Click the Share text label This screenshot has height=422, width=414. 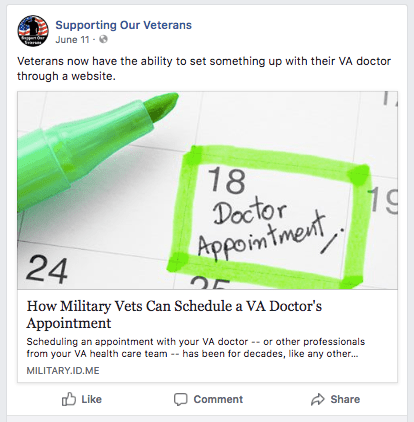pyautogui.click(x=345, y=399)
